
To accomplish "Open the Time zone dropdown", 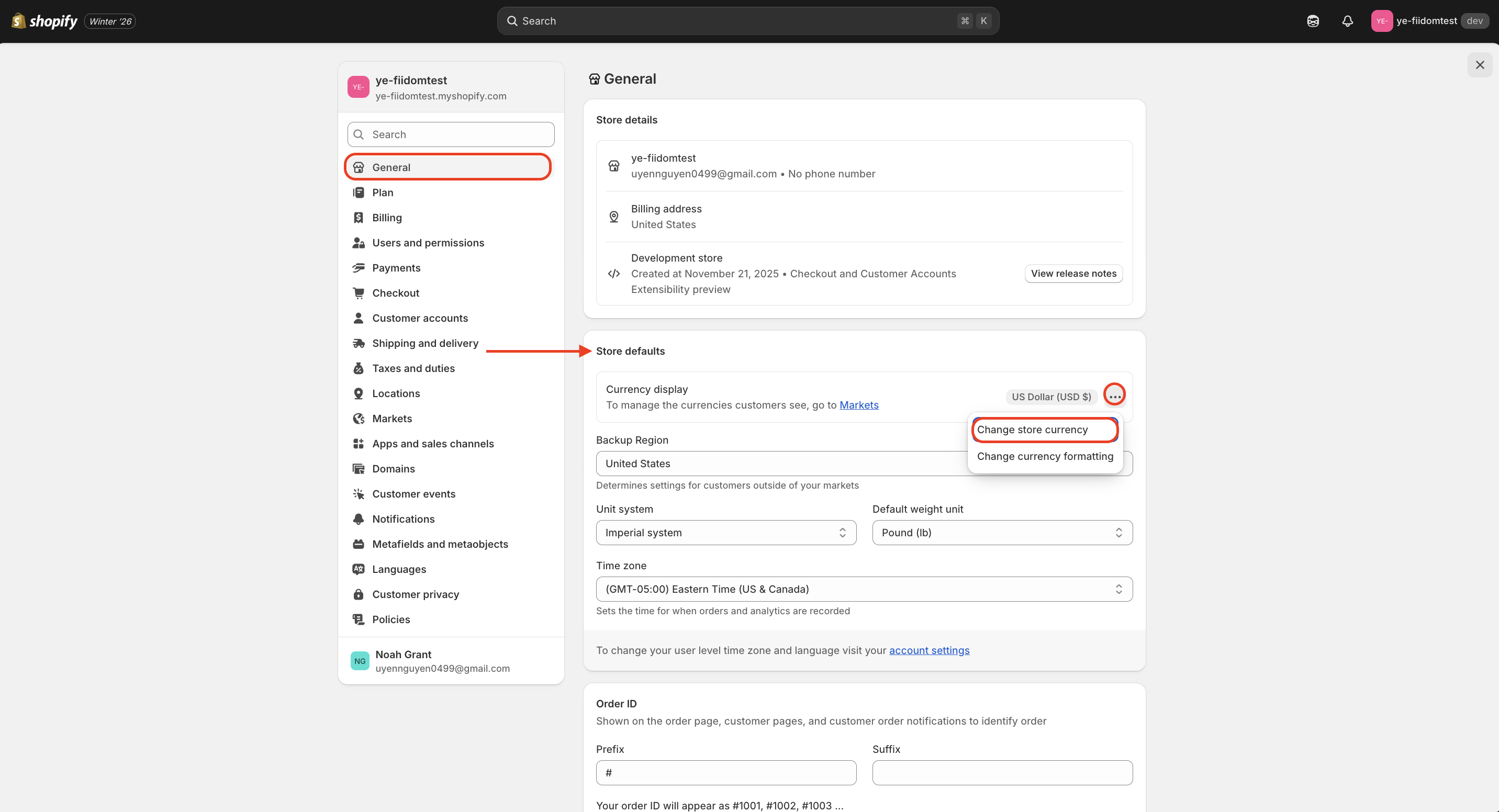I will (864, 589).
